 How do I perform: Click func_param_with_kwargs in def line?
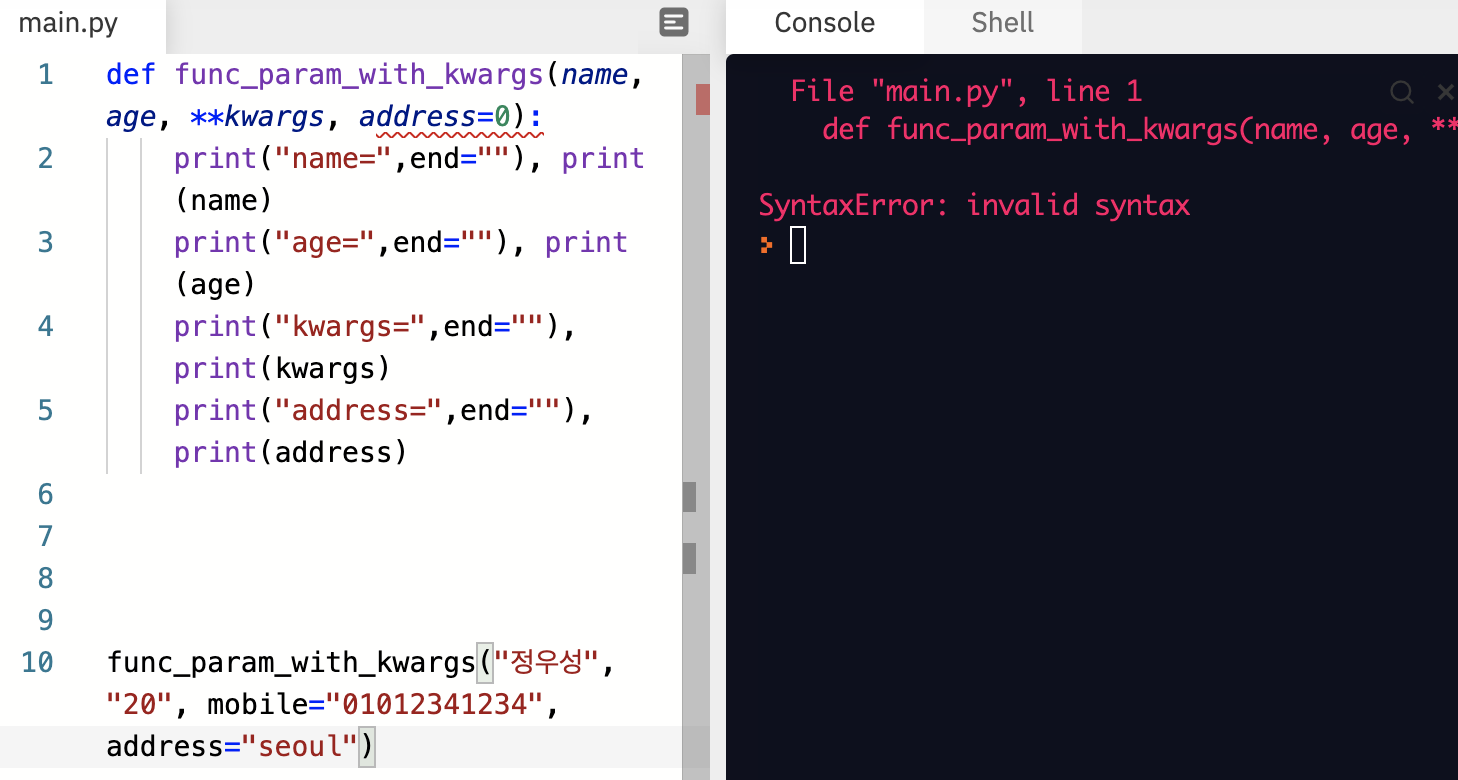[359, 75]
